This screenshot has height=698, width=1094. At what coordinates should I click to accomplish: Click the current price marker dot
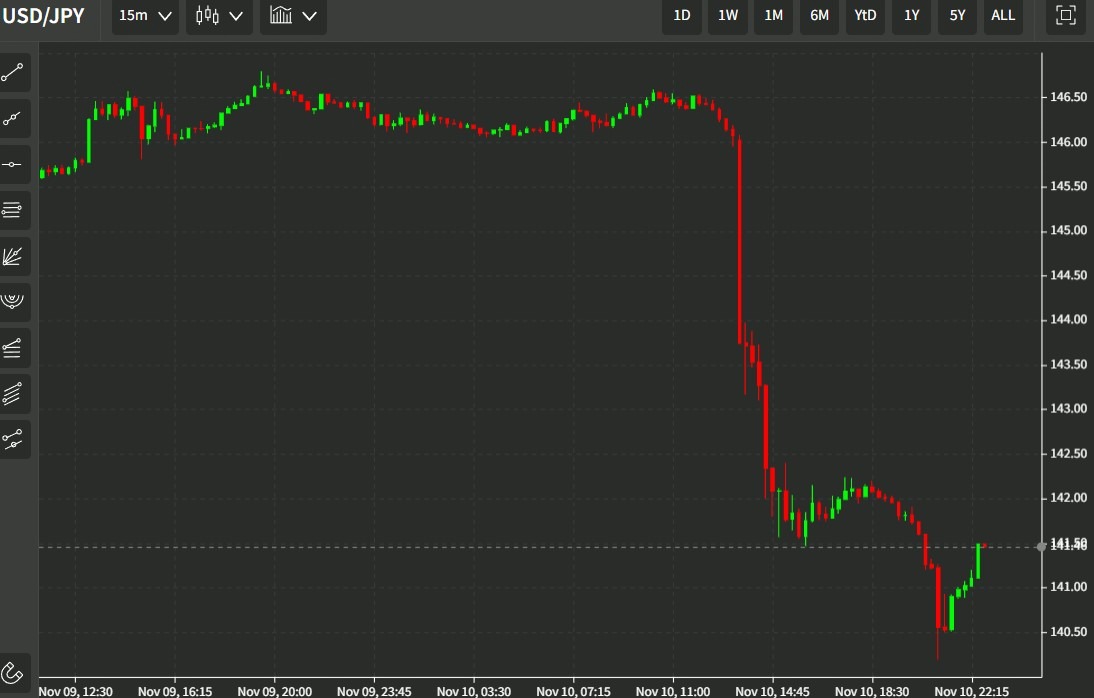click(x=1041, y=547)
